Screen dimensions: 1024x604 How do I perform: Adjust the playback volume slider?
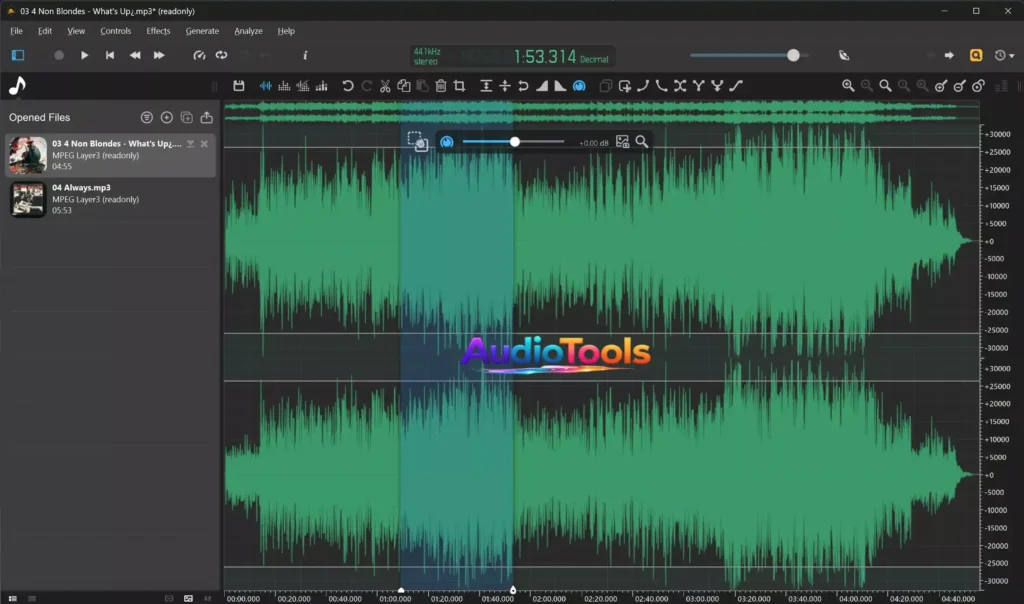pyautogui.click(x=793, y=55)
